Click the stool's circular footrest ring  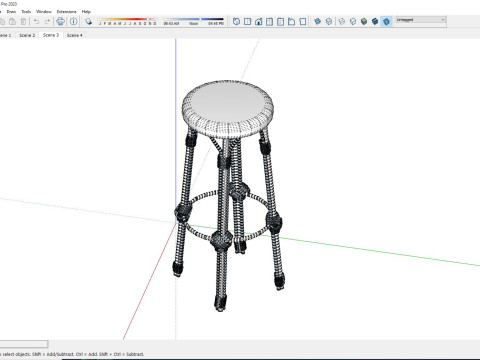point(257,235)
